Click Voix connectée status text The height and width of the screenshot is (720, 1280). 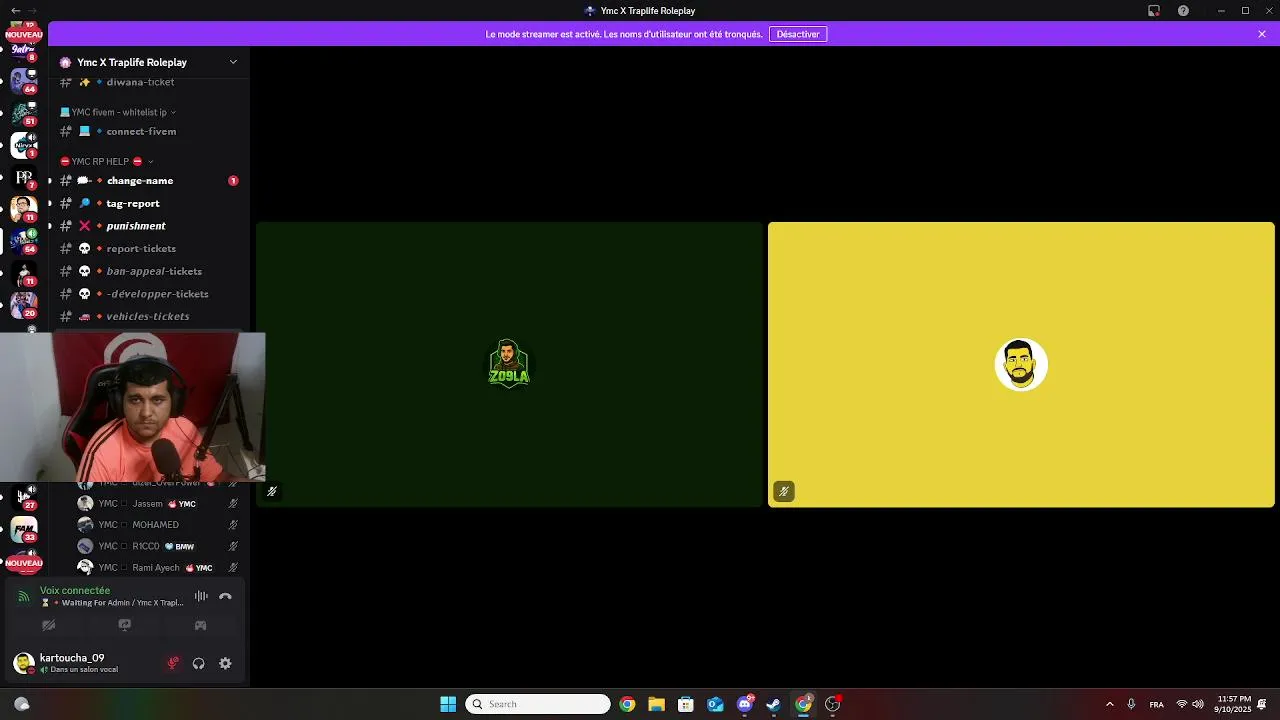(x=75, y=590)
